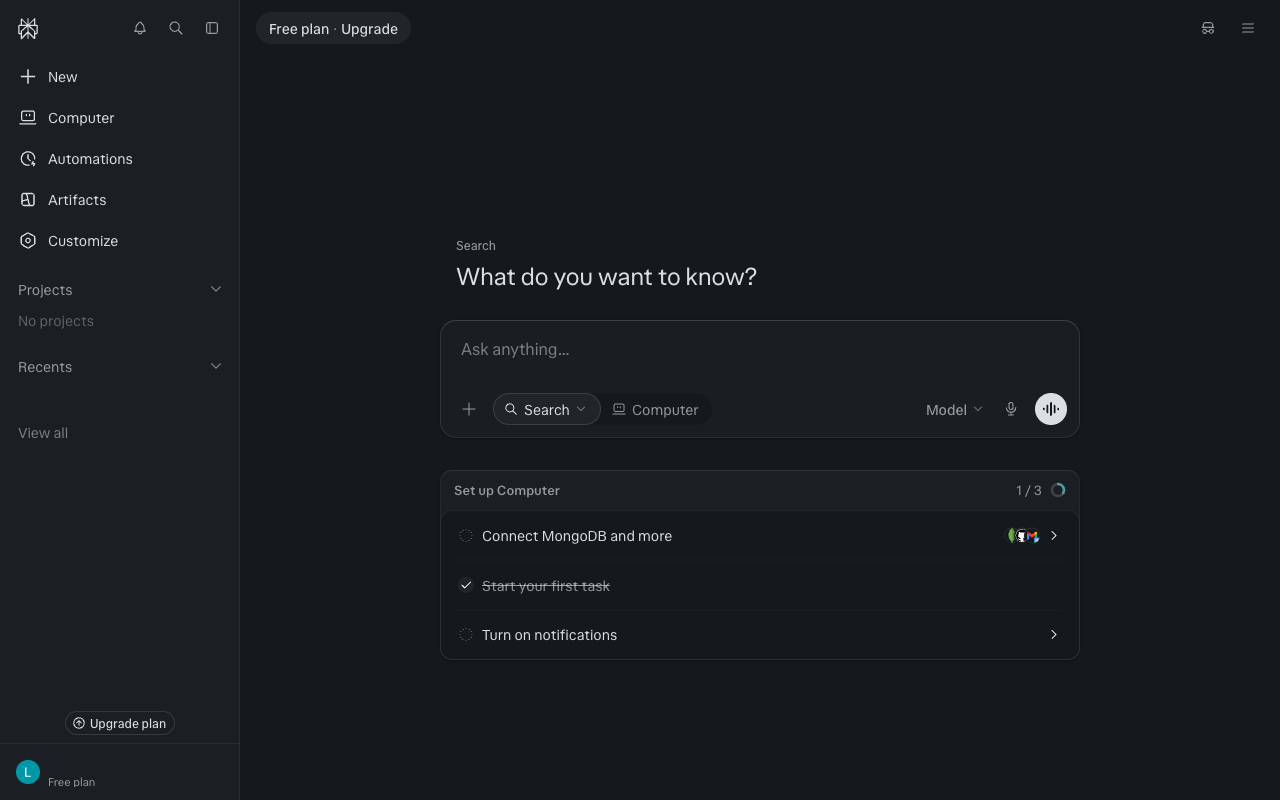1280x800 pixels.
Task: Click the Start your first task checkmark
Action: (466, 585)
